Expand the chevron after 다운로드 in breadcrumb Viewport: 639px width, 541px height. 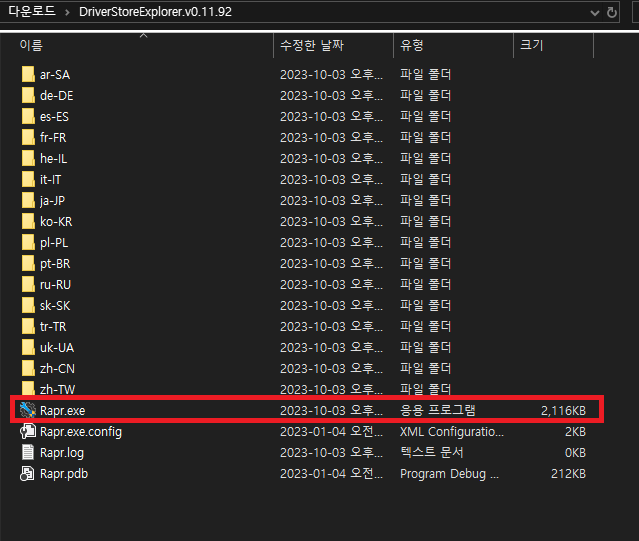click(x=67, y=12)
